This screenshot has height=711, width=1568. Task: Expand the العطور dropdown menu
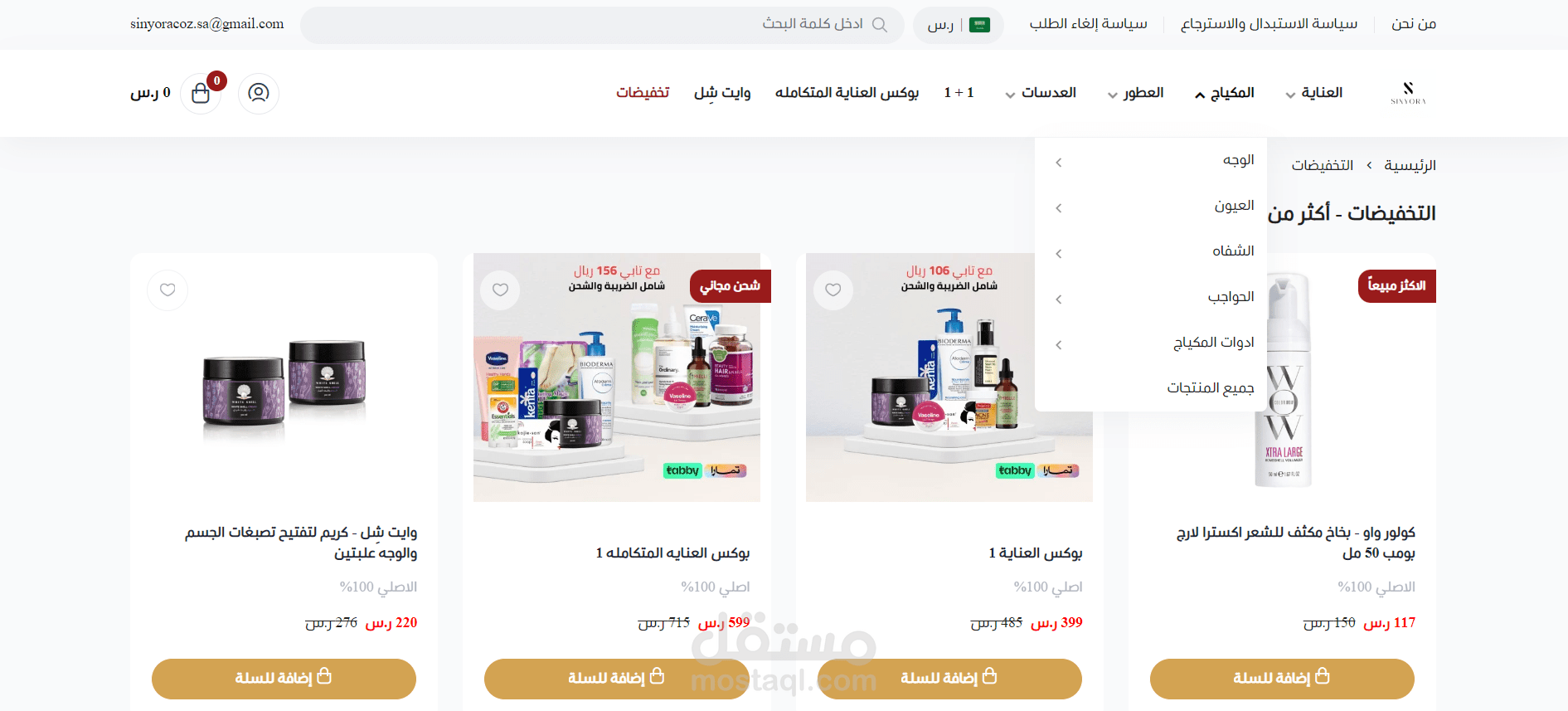pyautogui.click(x=1135, y=93)
